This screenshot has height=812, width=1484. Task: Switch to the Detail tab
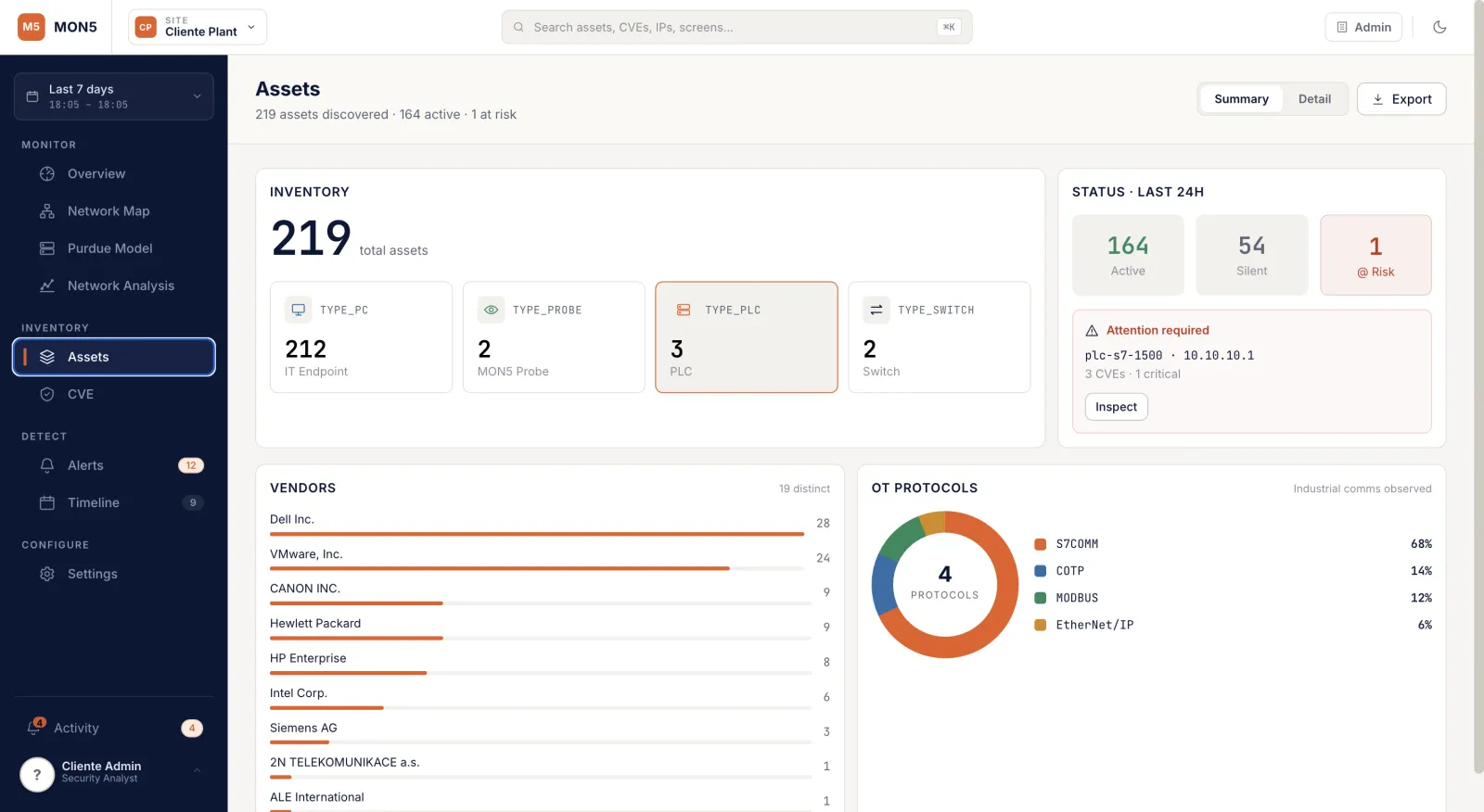click(1314, 99)
